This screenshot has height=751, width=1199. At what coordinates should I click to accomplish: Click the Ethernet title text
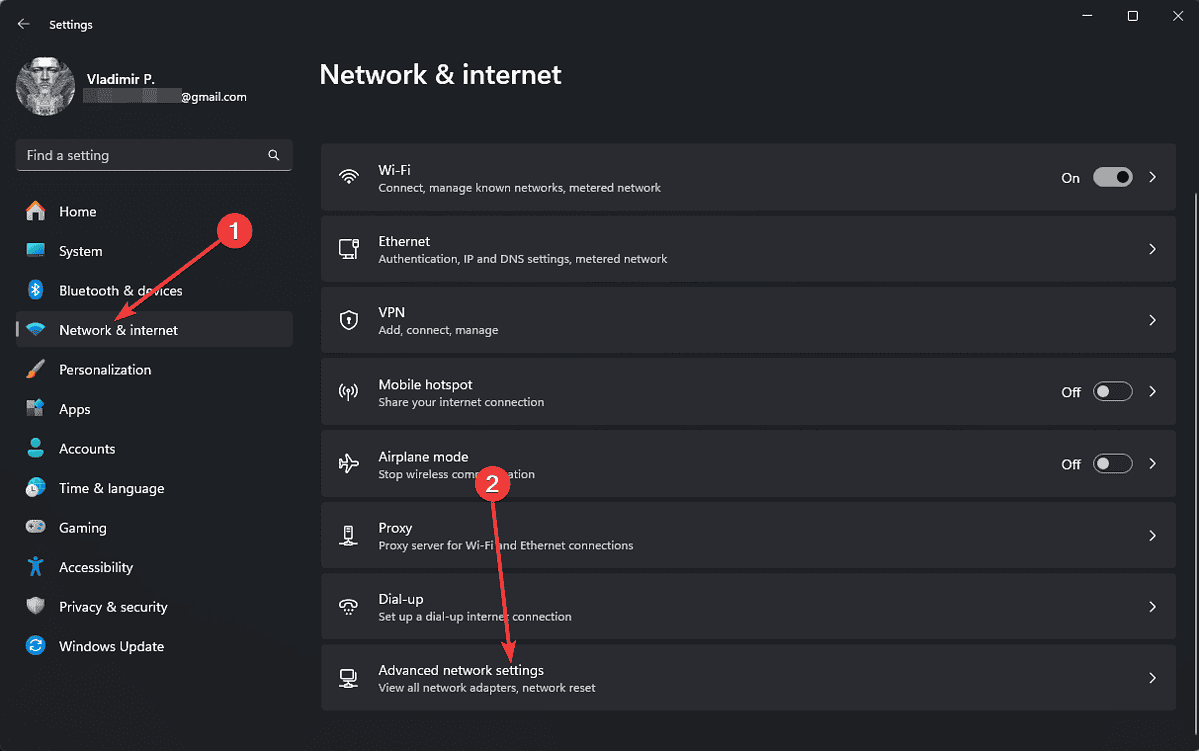pyautogui.click(x=404, y=241)
